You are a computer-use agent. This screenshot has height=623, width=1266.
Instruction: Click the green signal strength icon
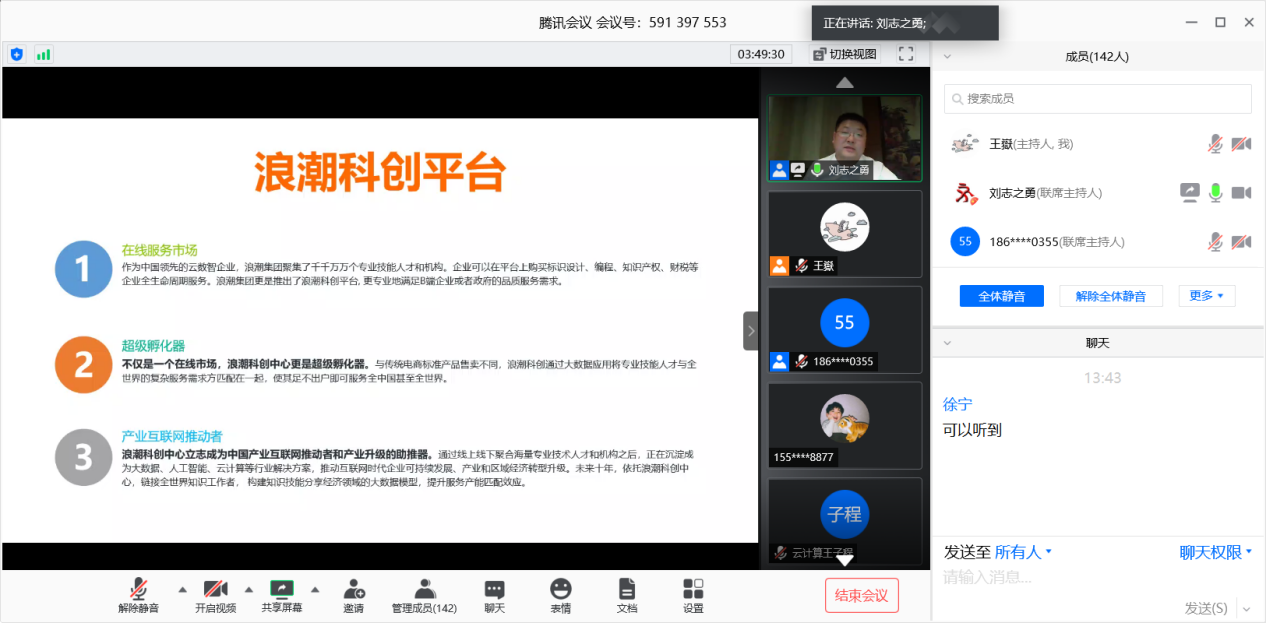pos(43,54)
